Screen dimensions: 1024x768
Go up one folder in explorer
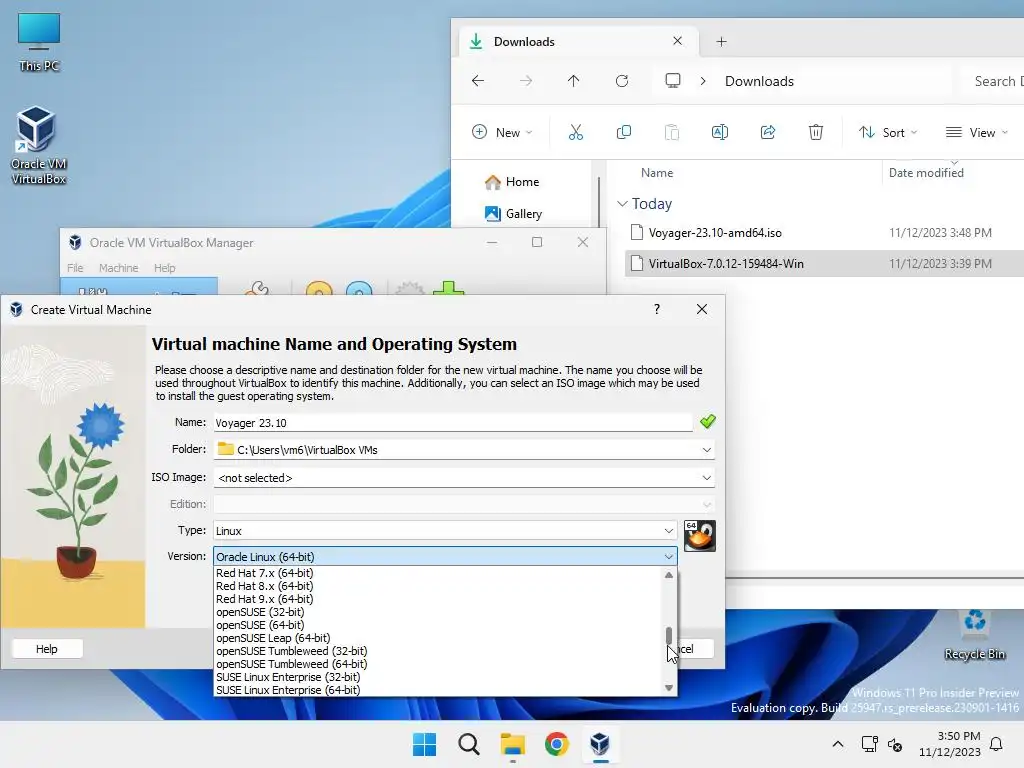[573, 81]
